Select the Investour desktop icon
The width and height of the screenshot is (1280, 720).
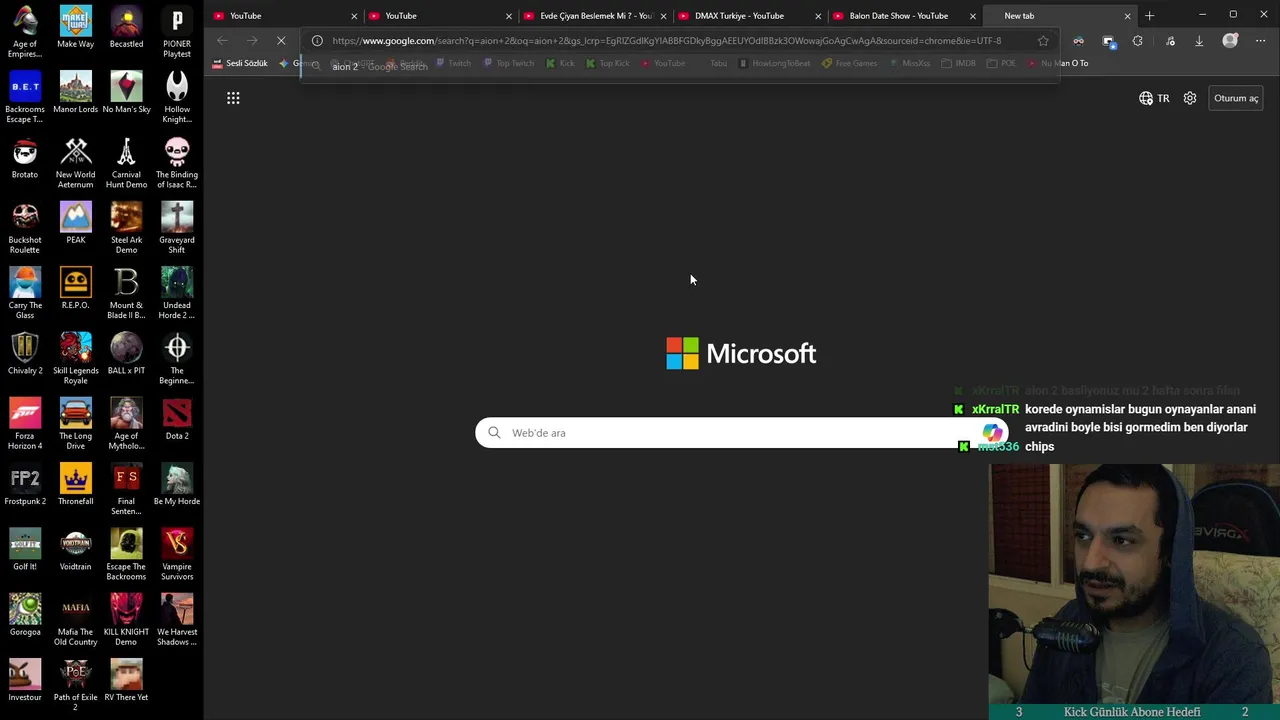(25, 680)
